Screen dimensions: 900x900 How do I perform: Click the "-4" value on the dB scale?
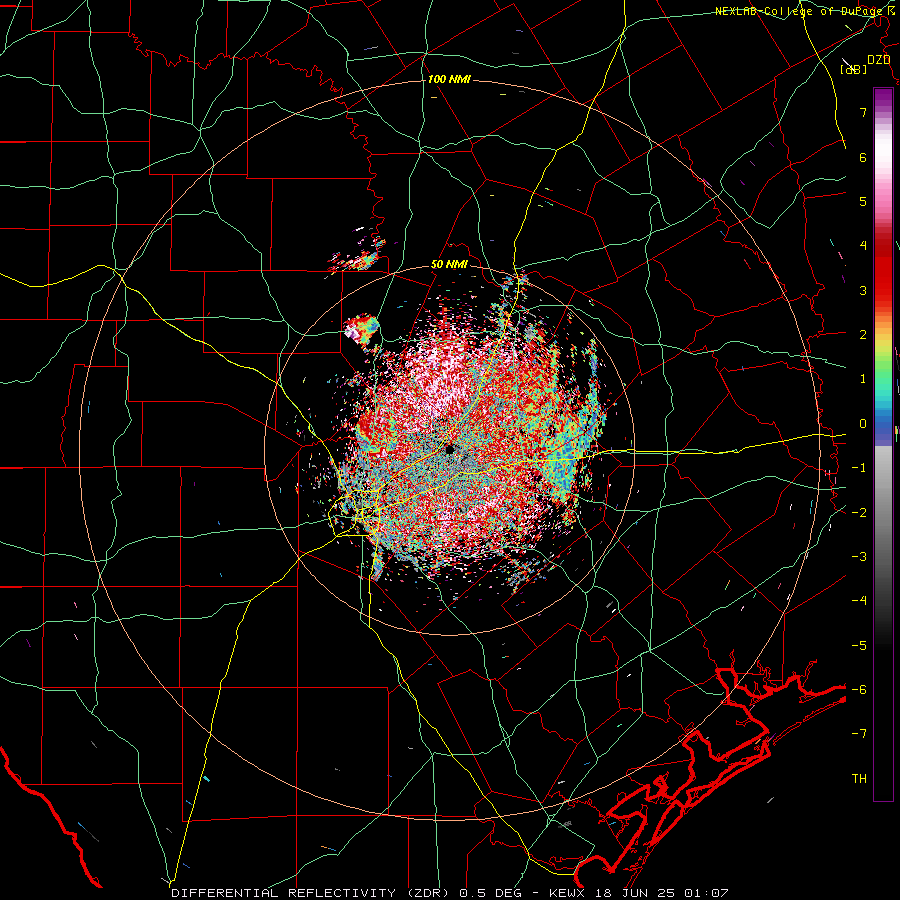(859, 600)
